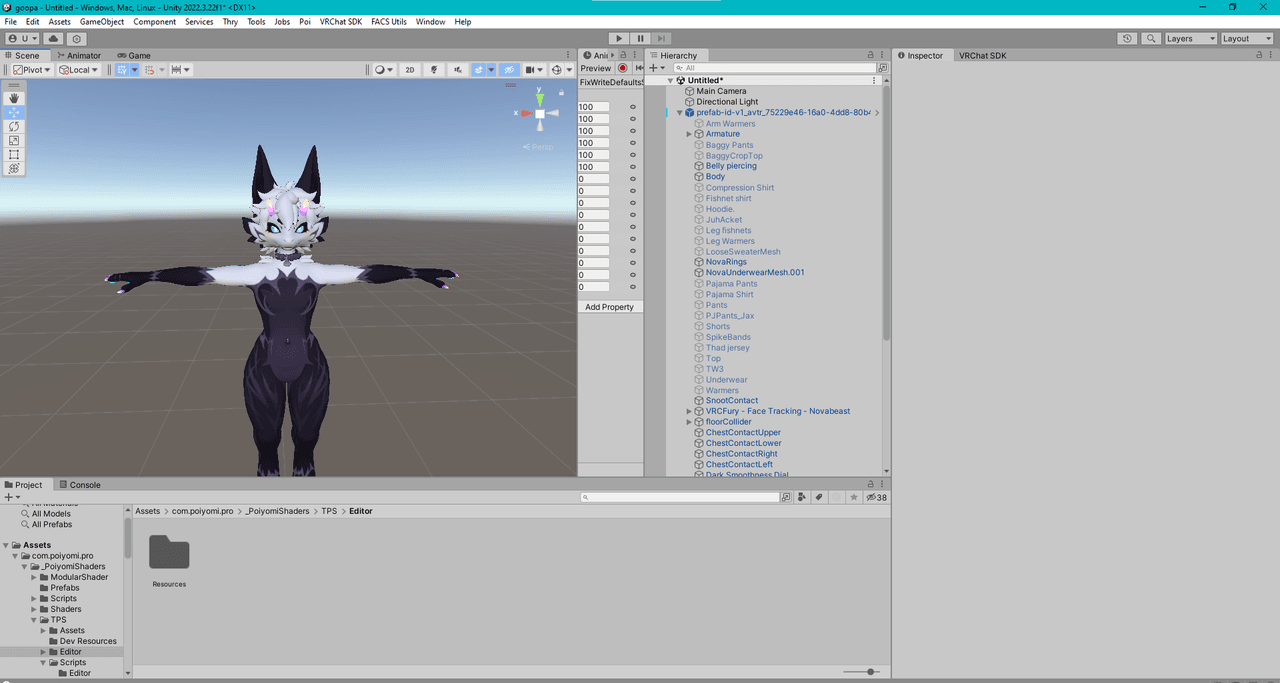Select the Transform tool

click(x=14, y=168)
